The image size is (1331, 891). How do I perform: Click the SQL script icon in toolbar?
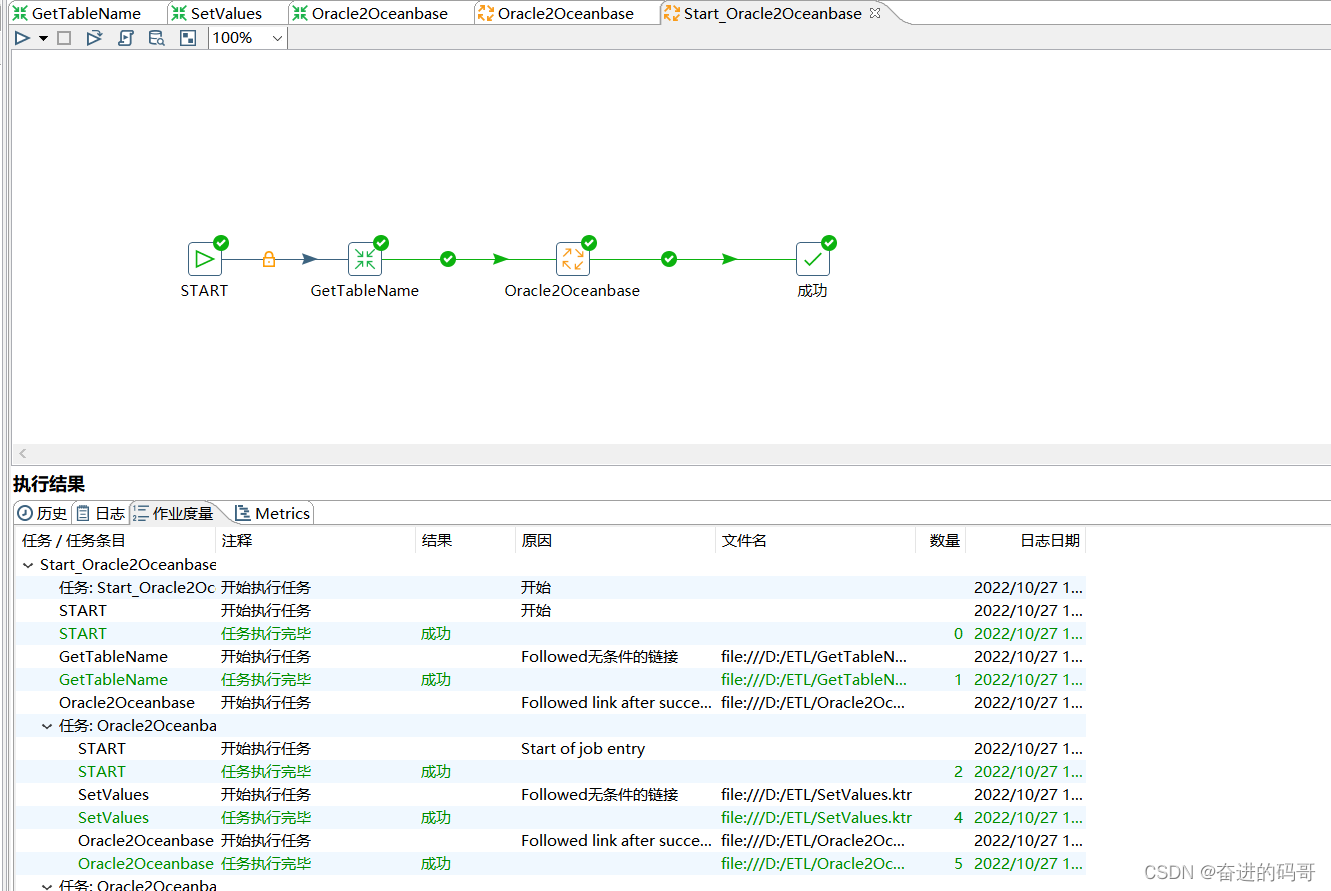coord(125,38)
